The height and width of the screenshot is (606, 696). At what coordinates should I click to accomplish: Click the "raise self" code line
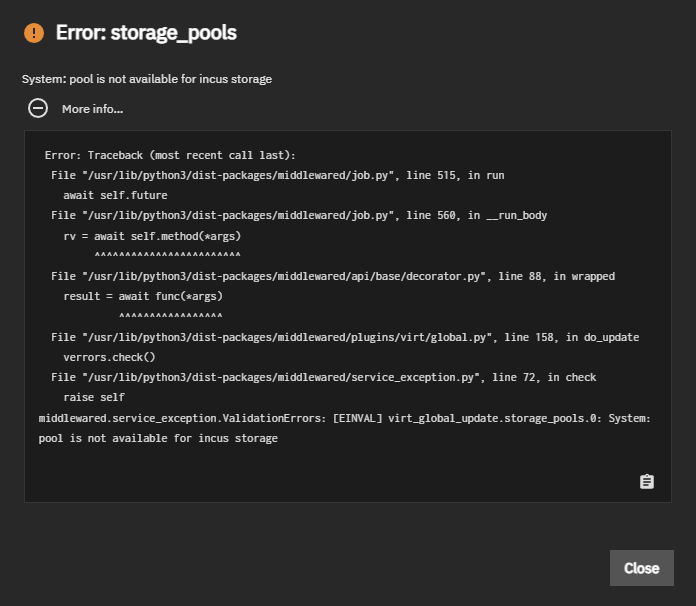click(x=94, y=397)
